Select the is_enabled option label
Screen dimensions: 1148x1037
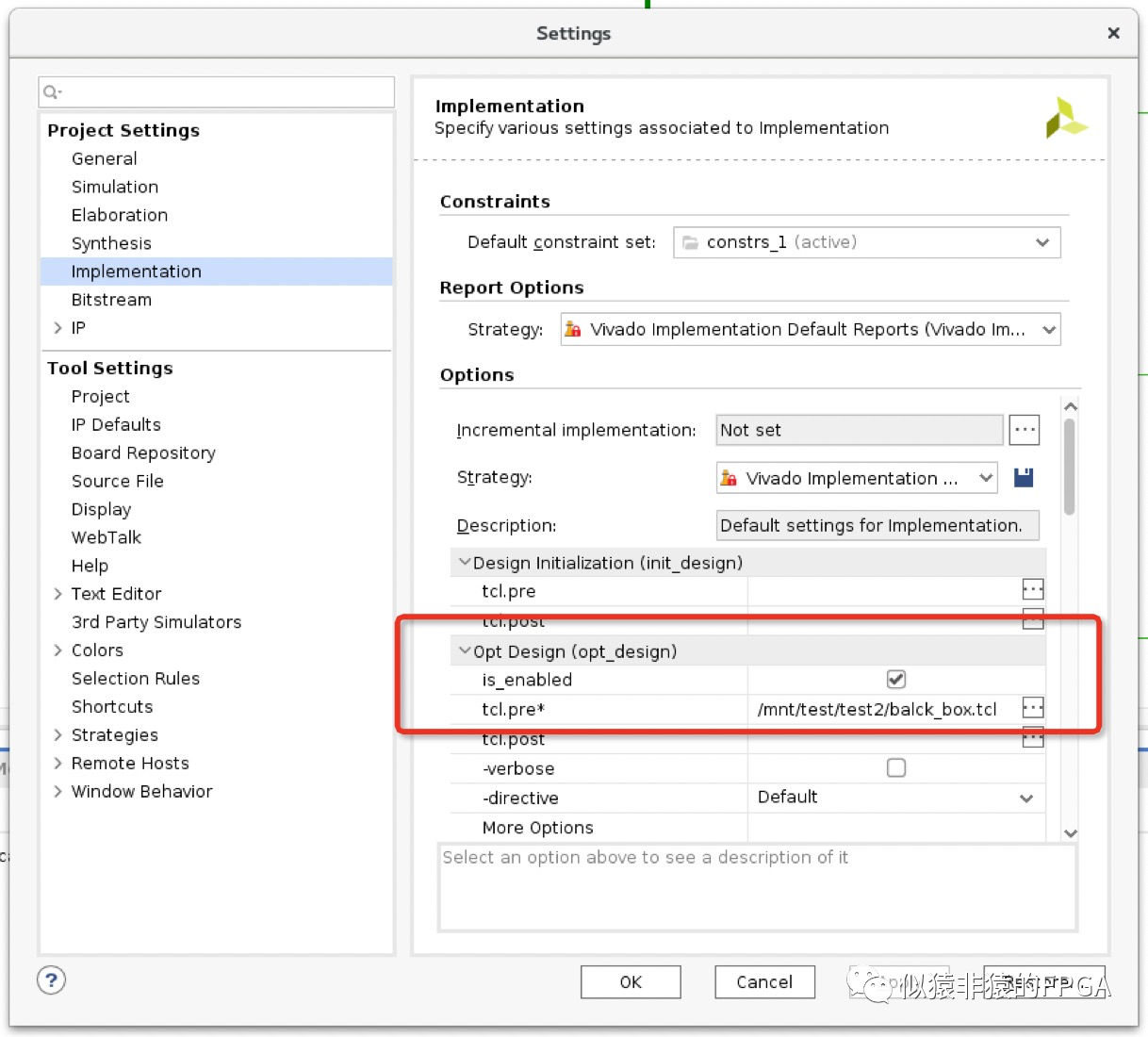click(x=527, y=680)
